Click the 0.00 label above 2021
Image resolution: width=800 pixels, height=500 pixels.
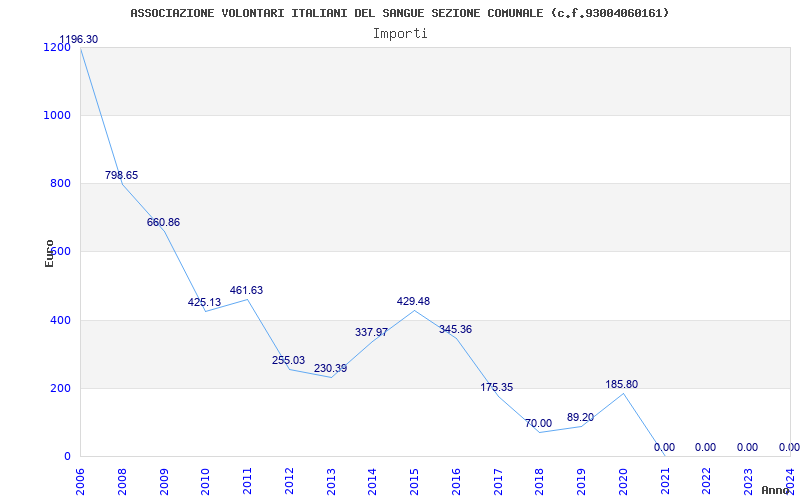664,447
